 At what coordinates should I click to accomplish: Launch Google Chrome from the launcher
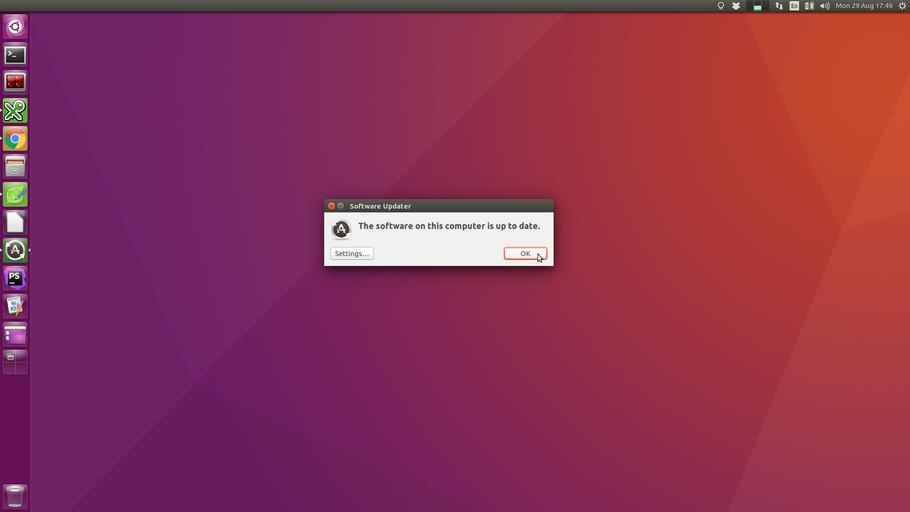coord(15,138)
